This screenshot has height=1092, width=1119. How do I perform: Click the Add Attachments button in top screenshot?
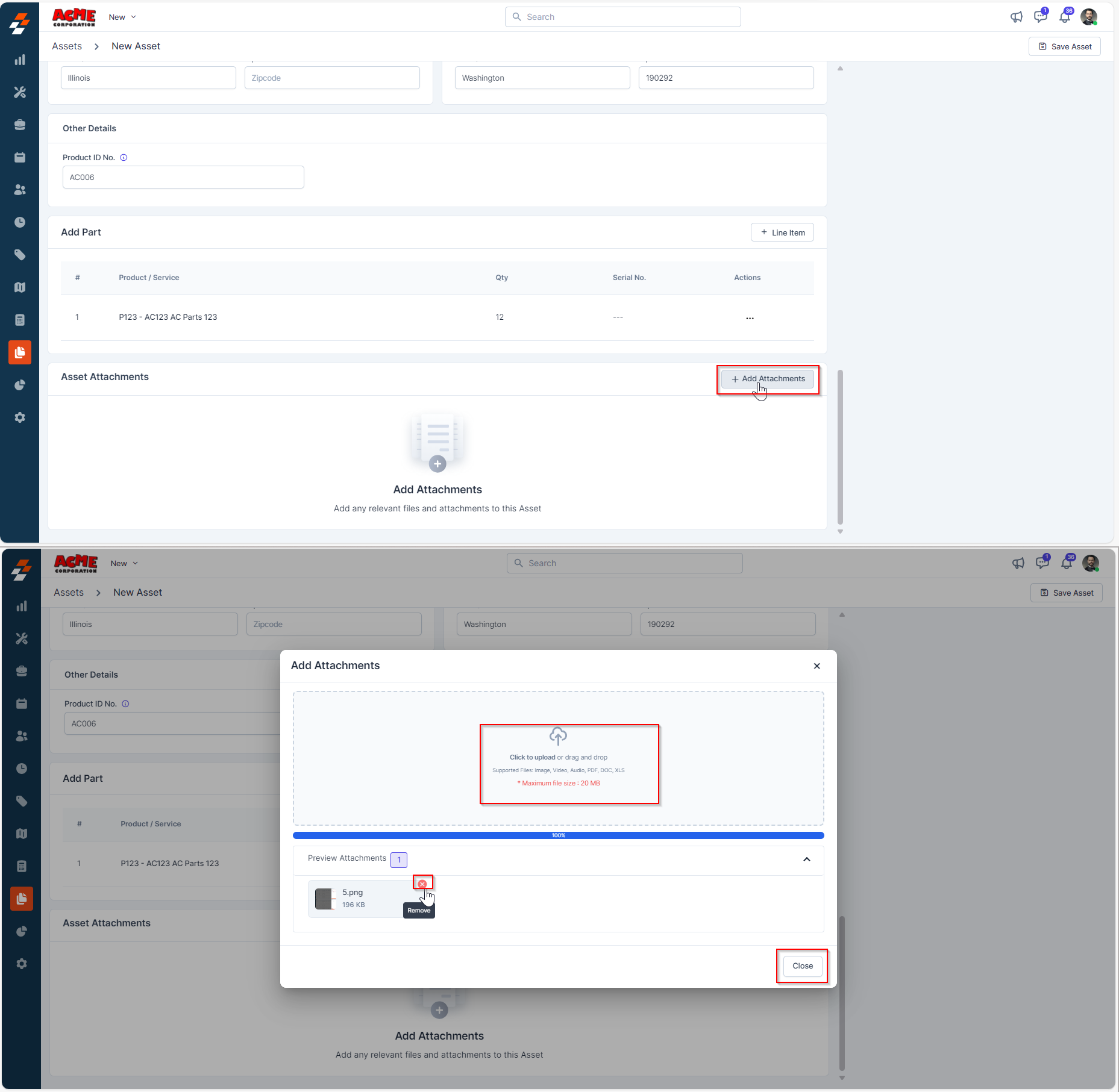[x=768, y=379]
